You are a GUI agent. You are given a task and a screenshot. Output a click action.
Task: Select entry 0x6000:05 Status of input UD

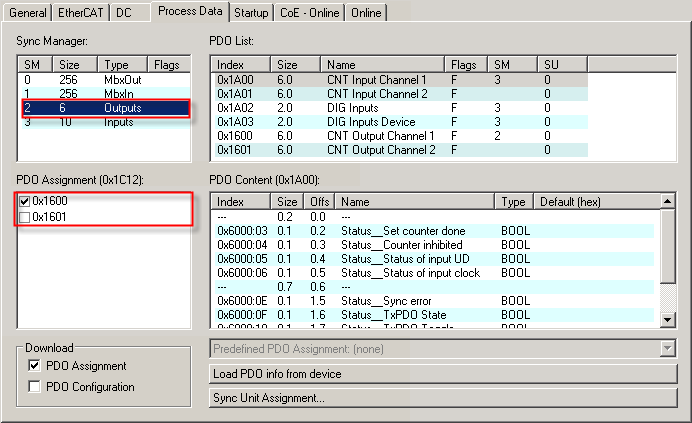coord(434,259)
